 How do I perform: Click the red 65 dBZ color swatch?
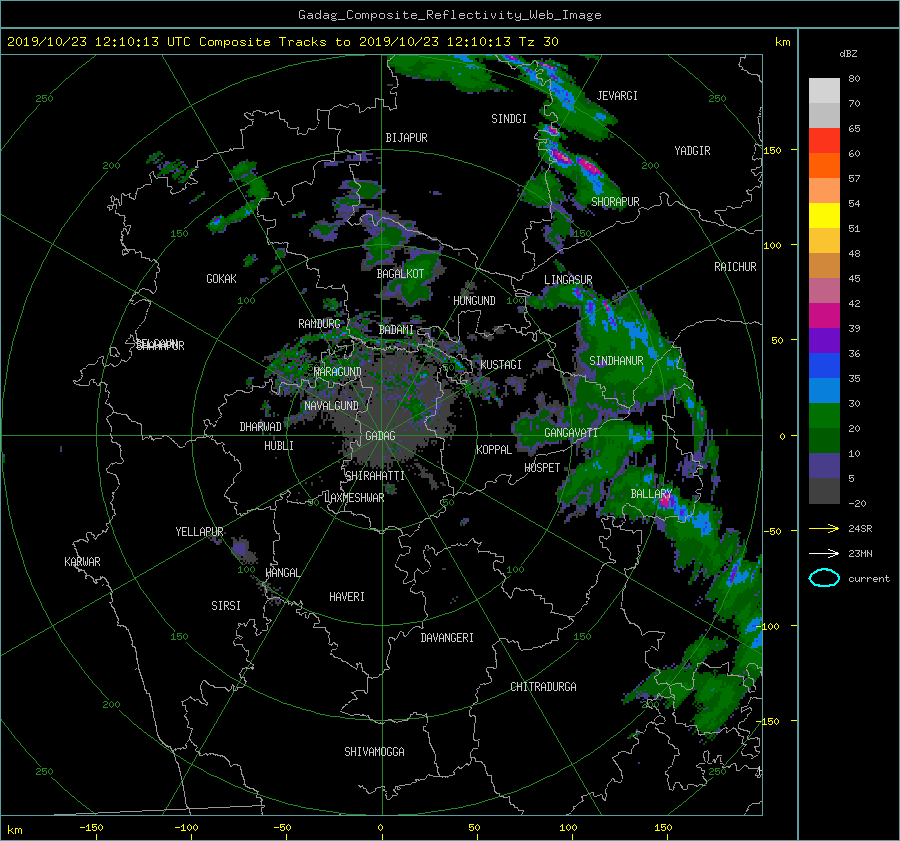824,141
